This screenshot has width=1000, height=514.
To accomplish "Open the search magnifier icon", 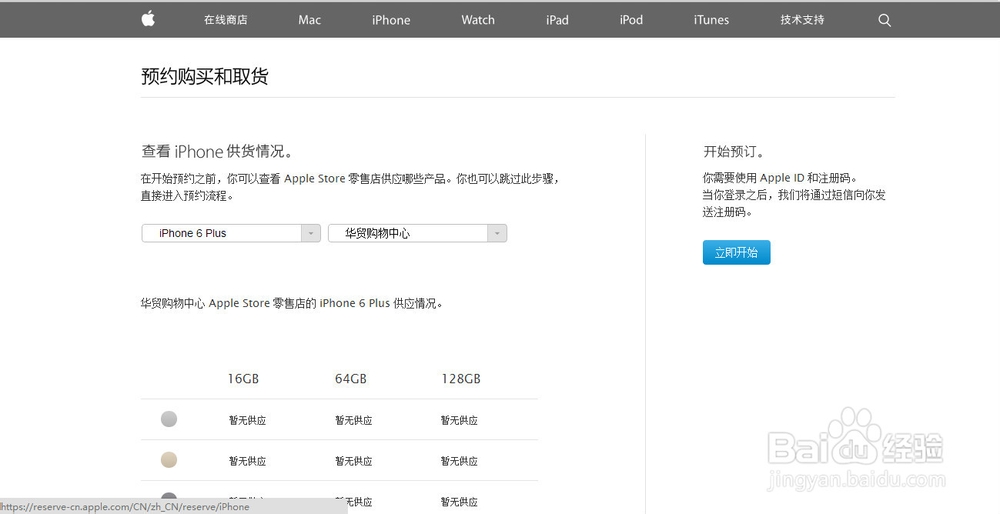I will pos(884,20).
